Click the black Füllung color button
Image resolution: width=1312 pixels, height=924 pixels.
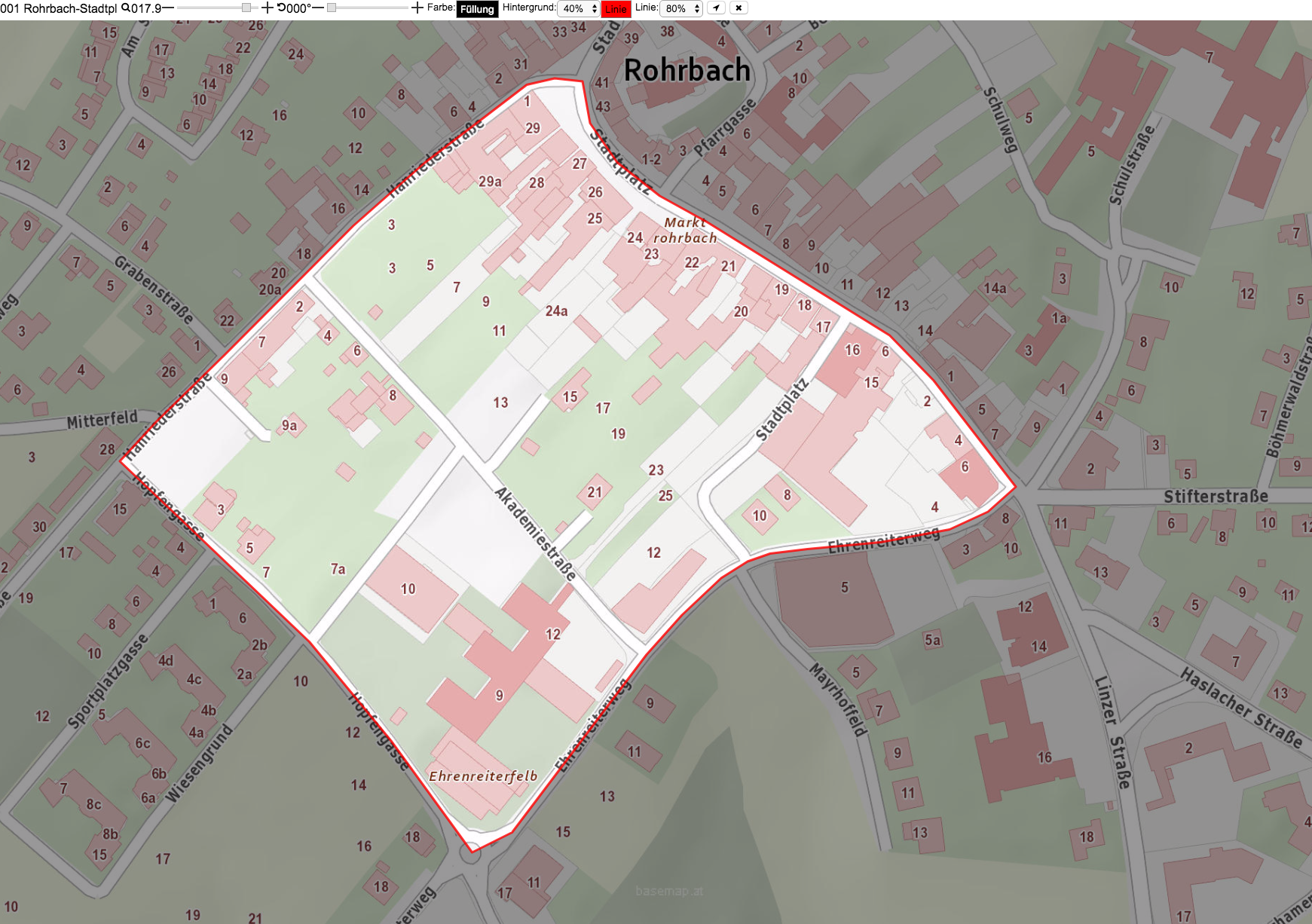[x=477, y=9]
